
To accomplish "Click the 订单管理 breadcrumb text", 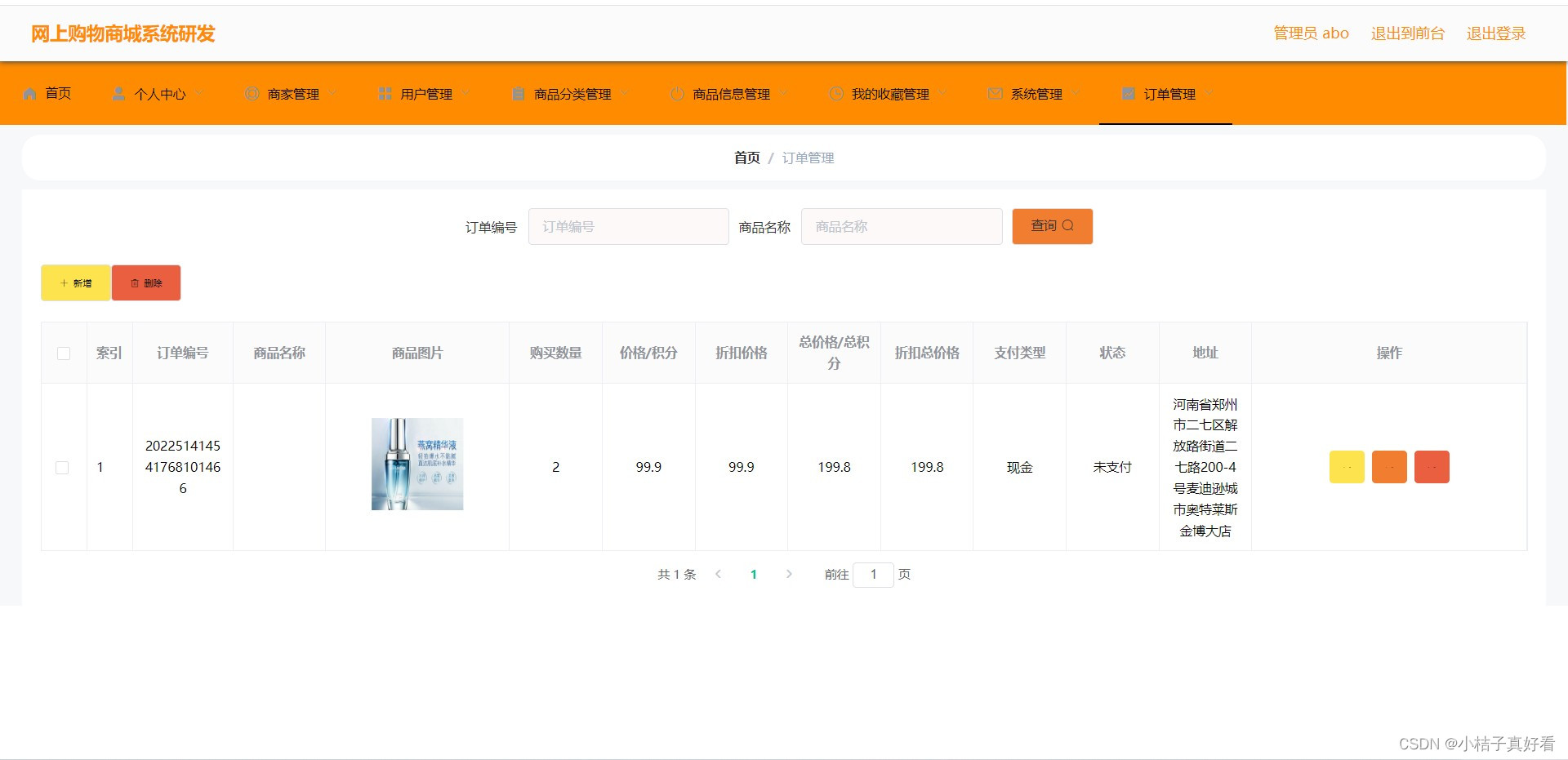I will coord(808,158).
